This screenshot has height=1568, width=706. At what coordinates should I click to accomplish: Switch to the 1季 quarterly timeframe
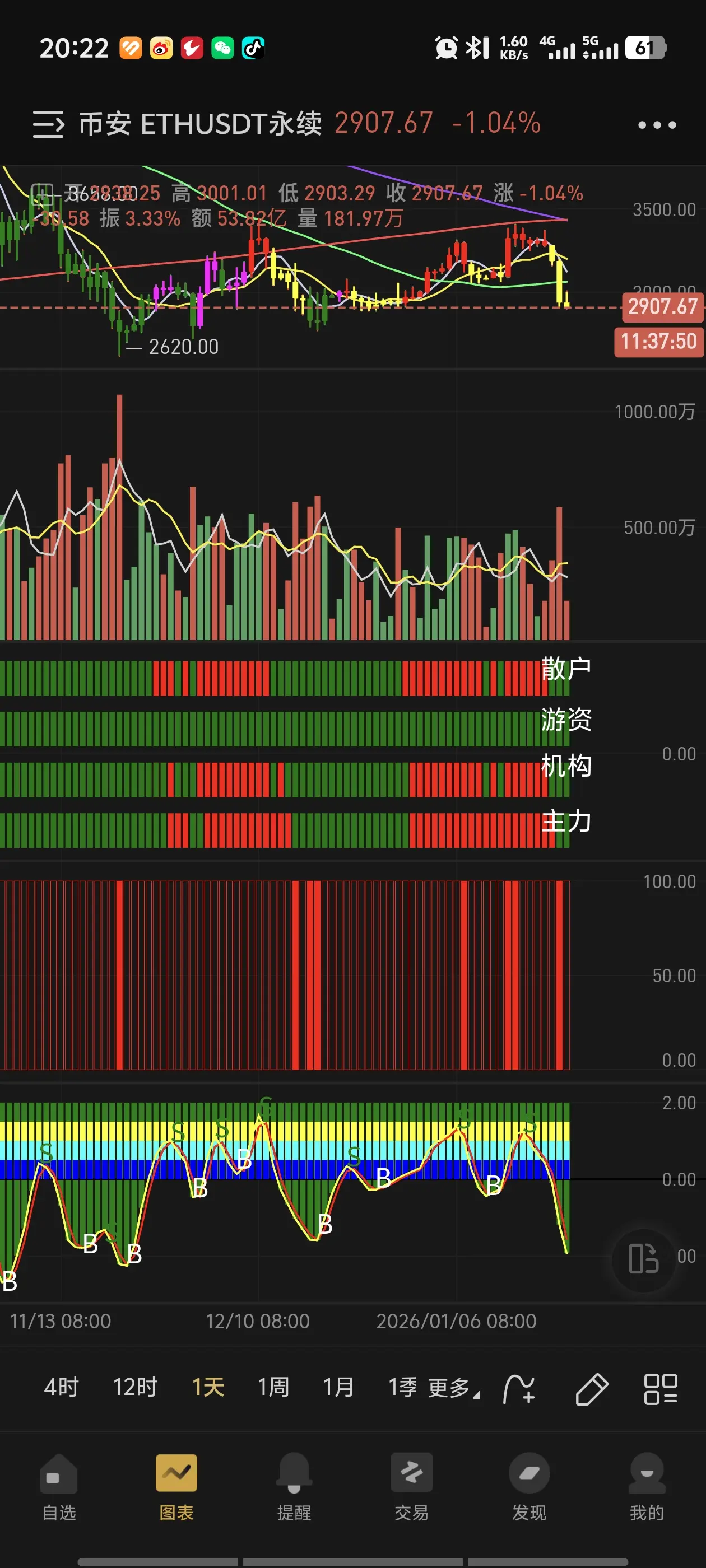click(403, 1387)
